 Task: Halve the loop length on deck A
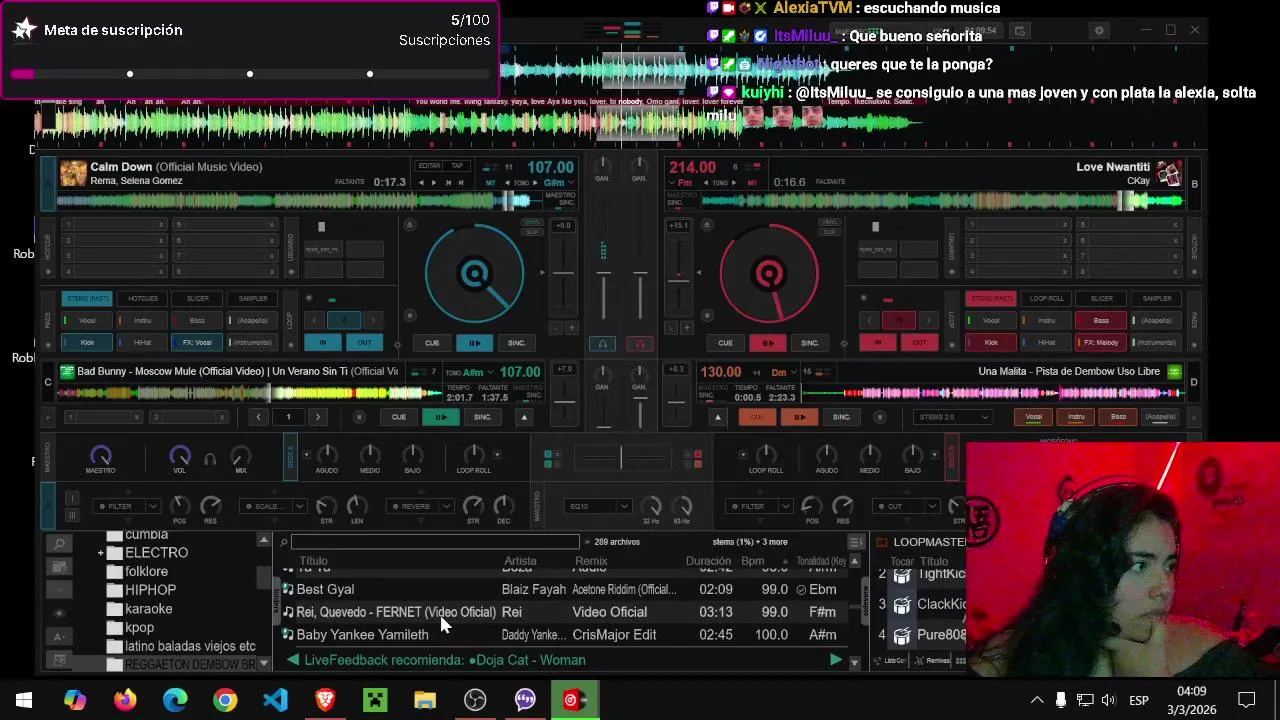(313, 320)
